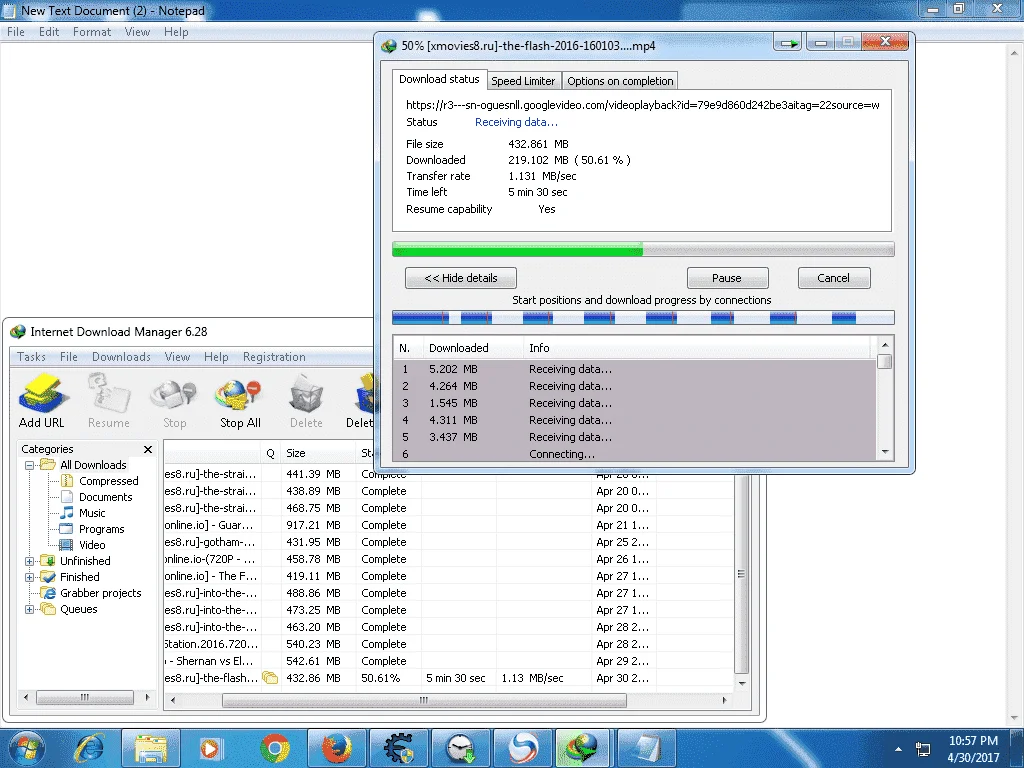This screenshot has width=1024, height=768.
Task: Select connection 6 row Connecting
Action: pos(635,454)
